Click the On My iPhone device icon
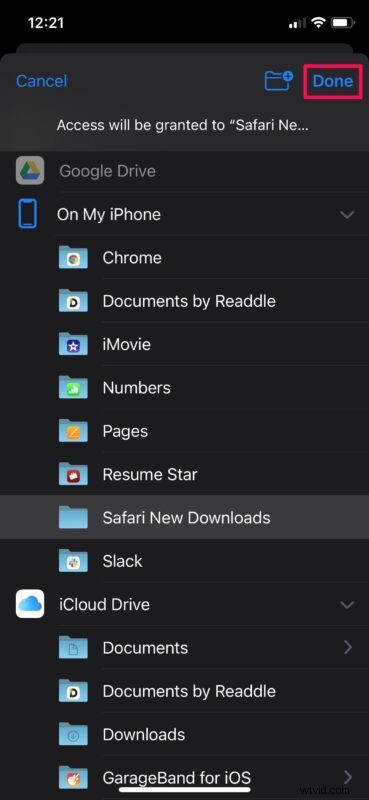 click(x=28, y=214)
